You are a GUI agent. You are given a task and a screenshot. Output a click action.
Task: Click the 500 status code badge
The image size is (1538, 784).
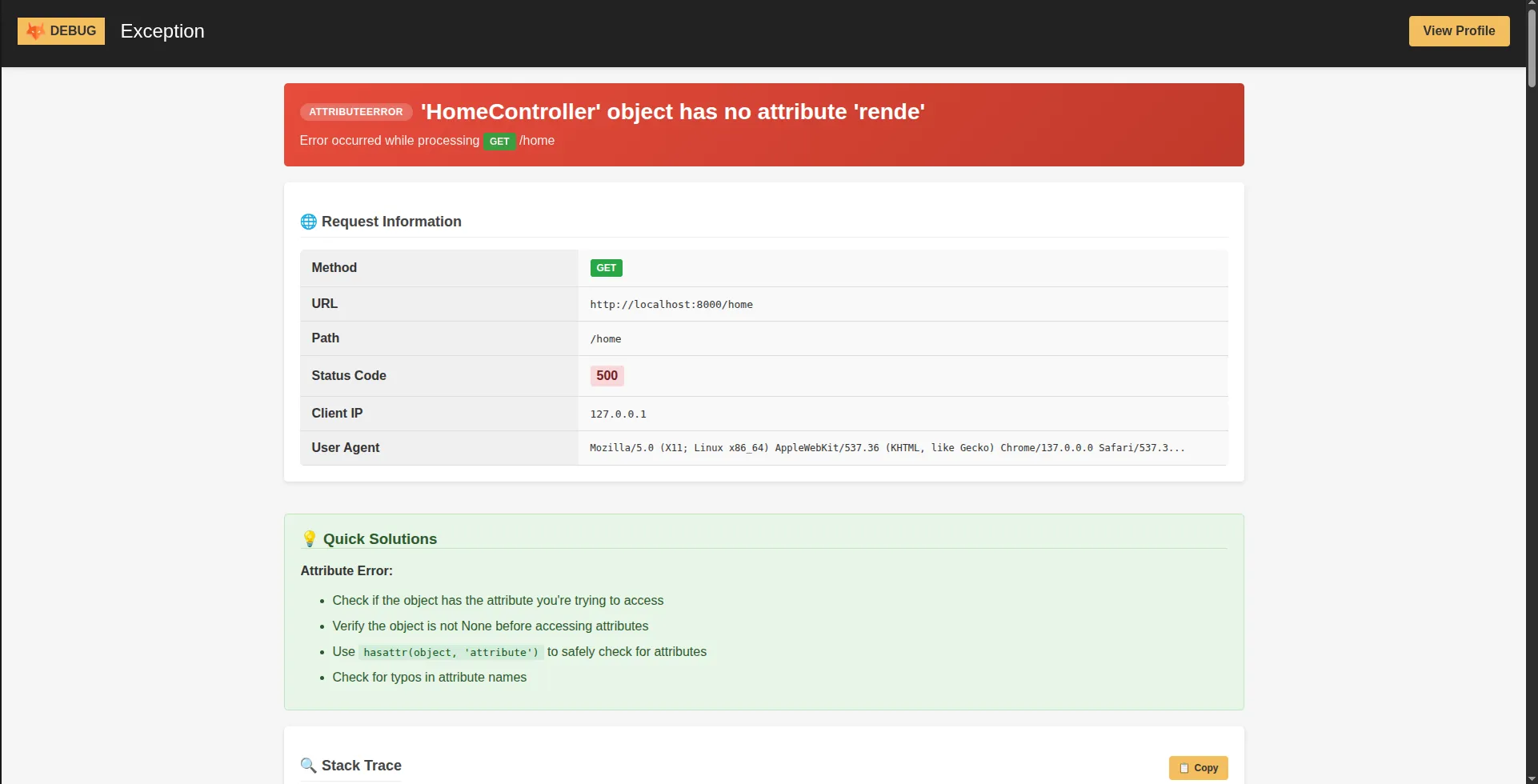coord(607,376)
